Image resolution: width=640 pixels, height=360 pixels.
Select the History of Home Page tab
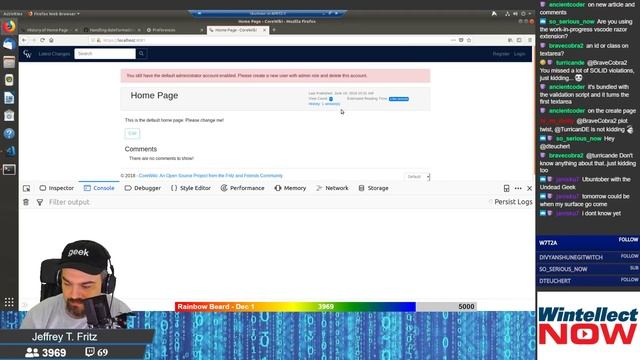[48, 30]
